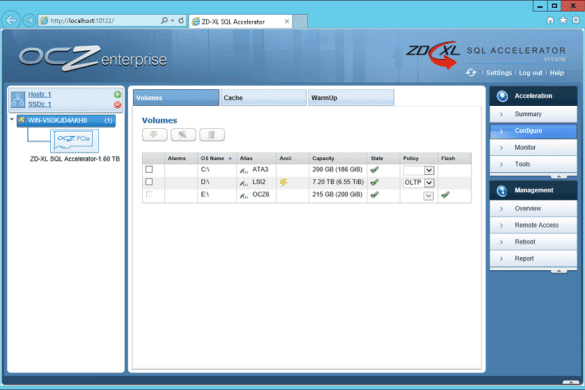Collapse the WIN-VS0KJD4AKH0 host tree node
The image size is (585, 390).
(12, 119)
